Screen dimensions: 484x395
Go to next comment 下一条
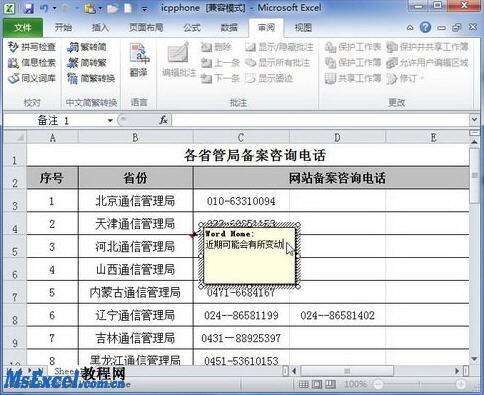pyautogui.click(x=220, y=78)
